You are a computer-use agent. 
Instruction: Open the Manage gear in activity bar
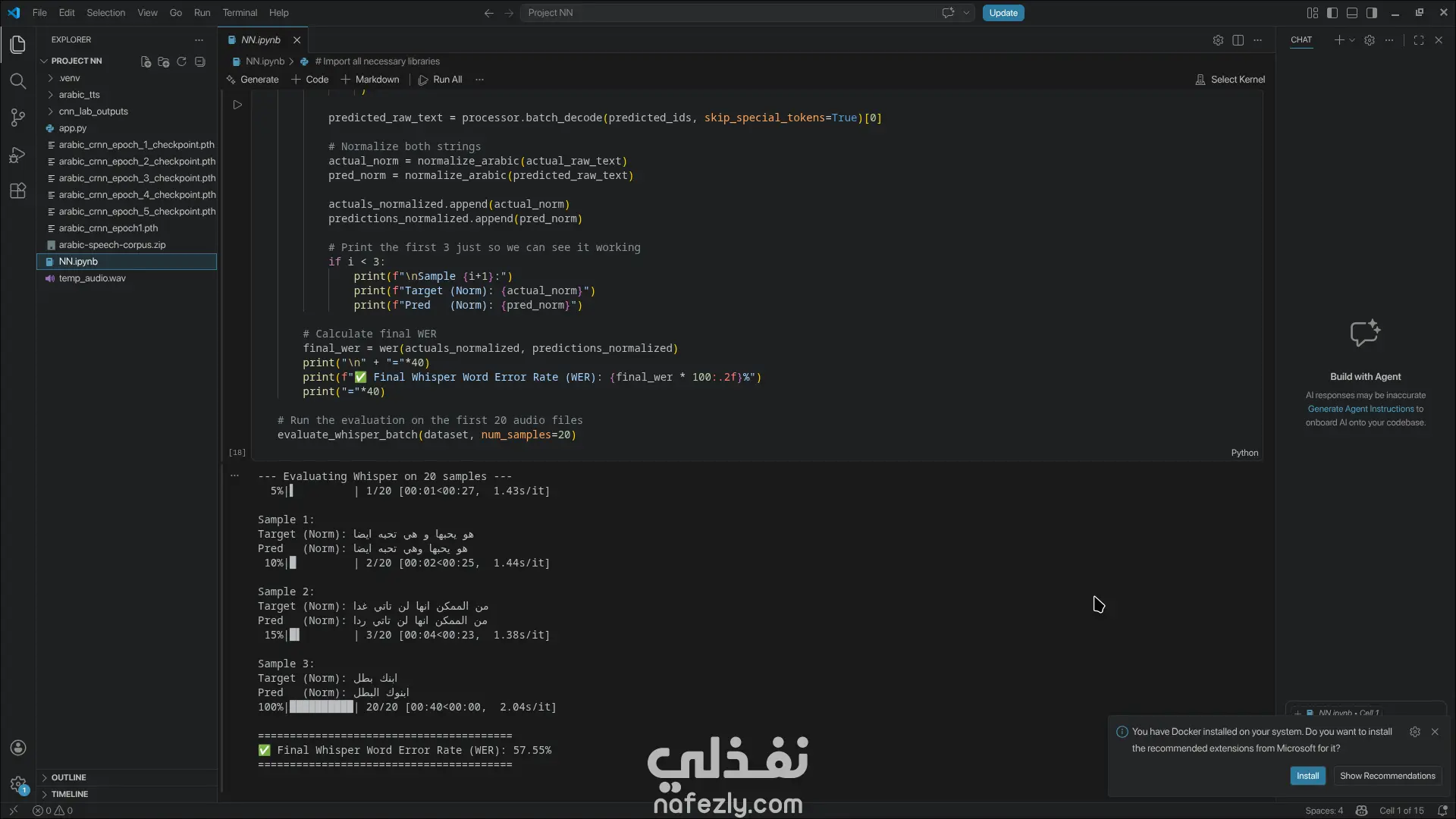pos(18,784)
